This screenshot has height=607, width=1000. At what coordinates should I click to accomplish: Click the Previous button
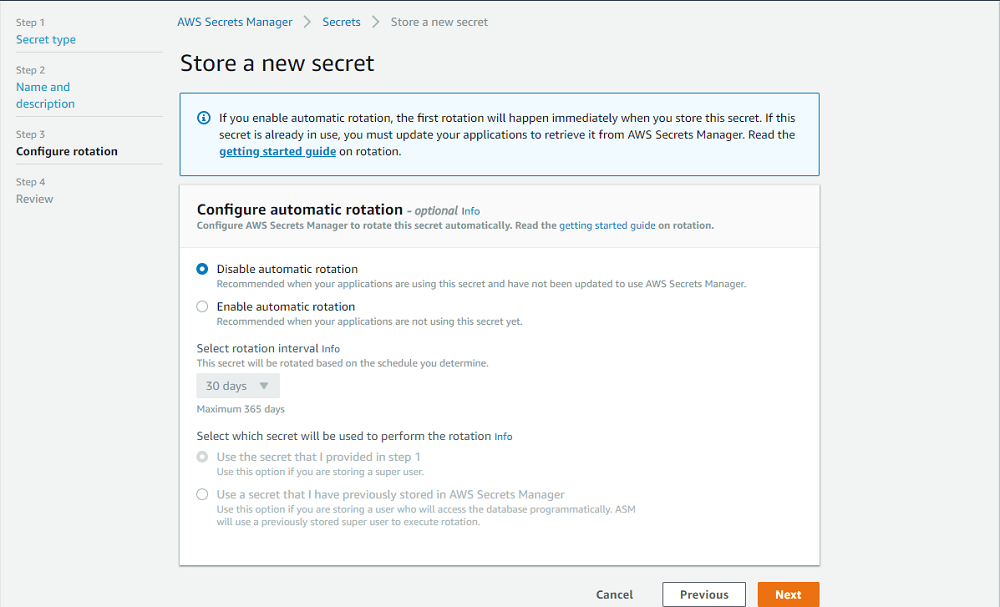click(x=704, y=594)
